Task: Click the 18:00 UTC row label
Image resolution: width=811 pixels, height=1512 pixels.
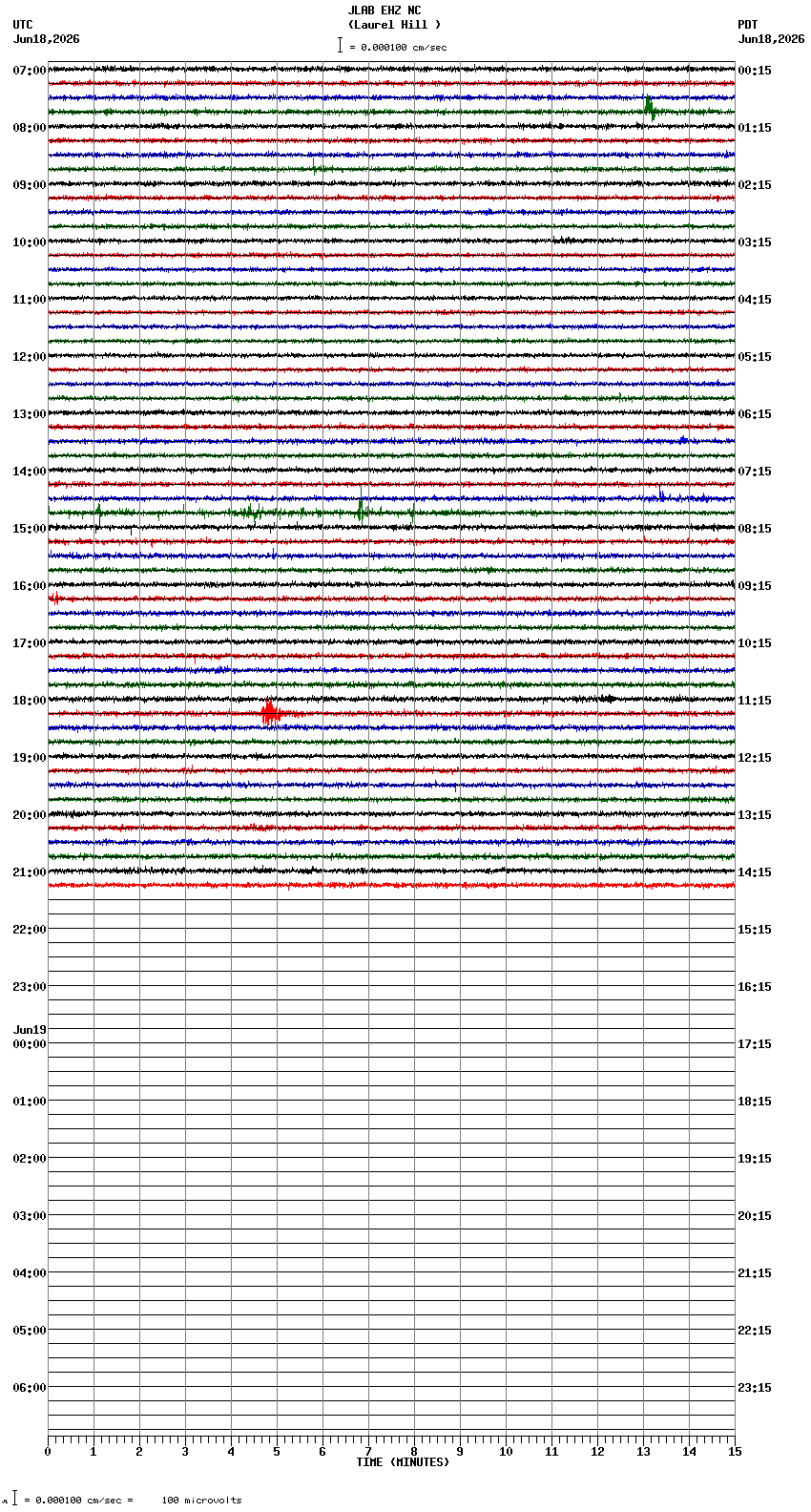Action: tap(30, 701)
